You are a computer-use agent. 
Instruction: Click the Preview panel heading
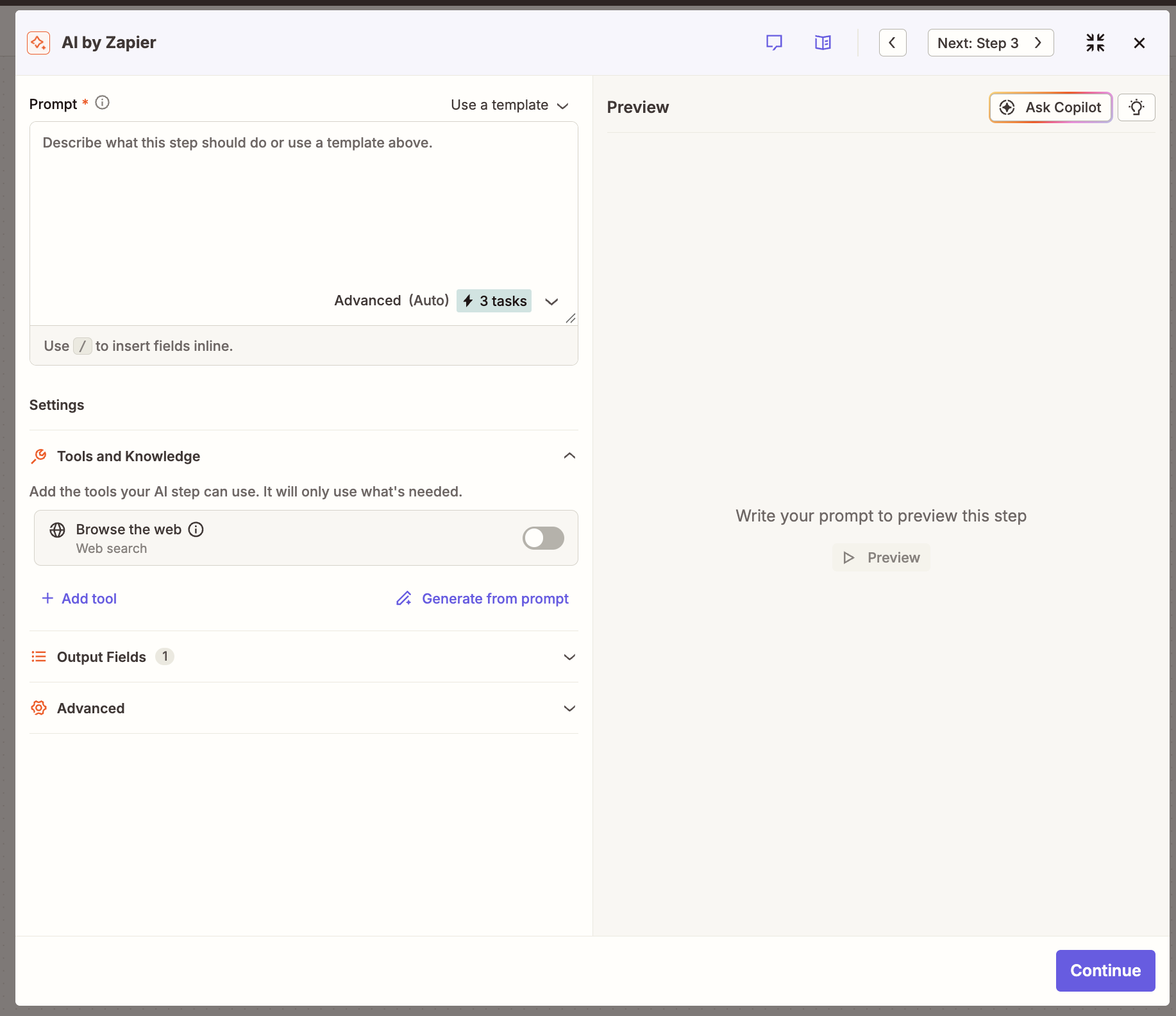click(638, 107)
